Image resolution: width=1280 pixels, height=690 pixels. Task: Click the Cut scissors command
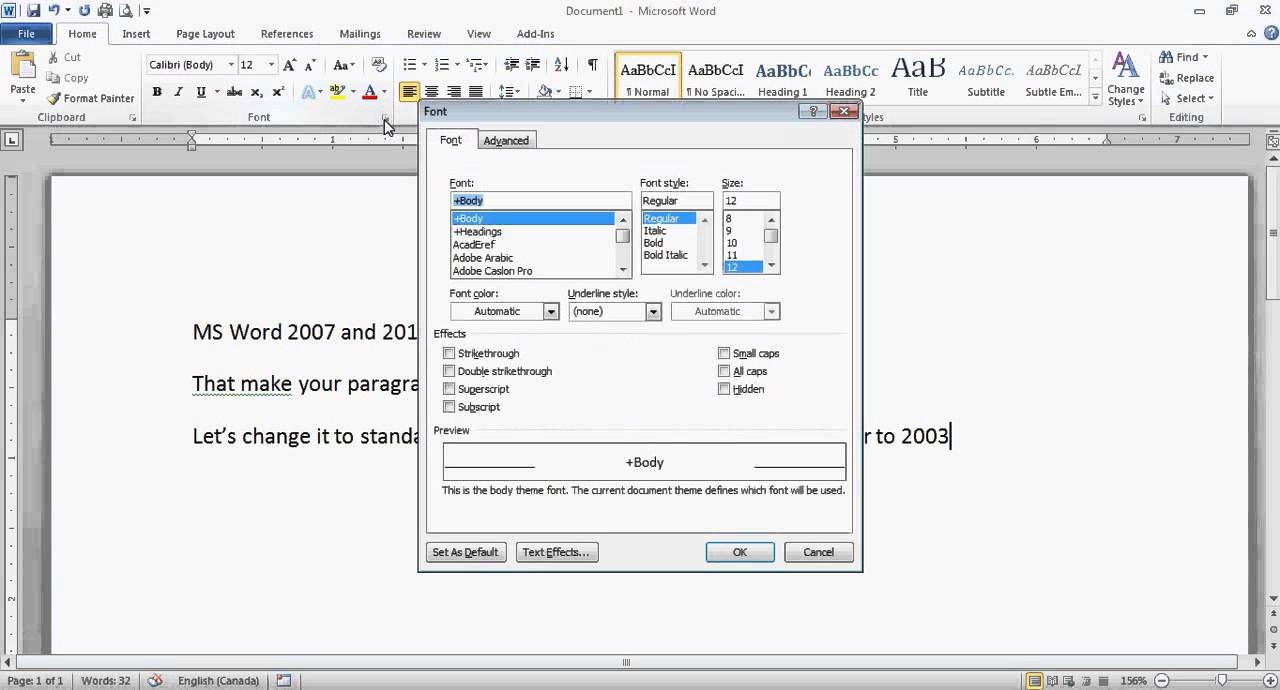(x=64, y=57)
